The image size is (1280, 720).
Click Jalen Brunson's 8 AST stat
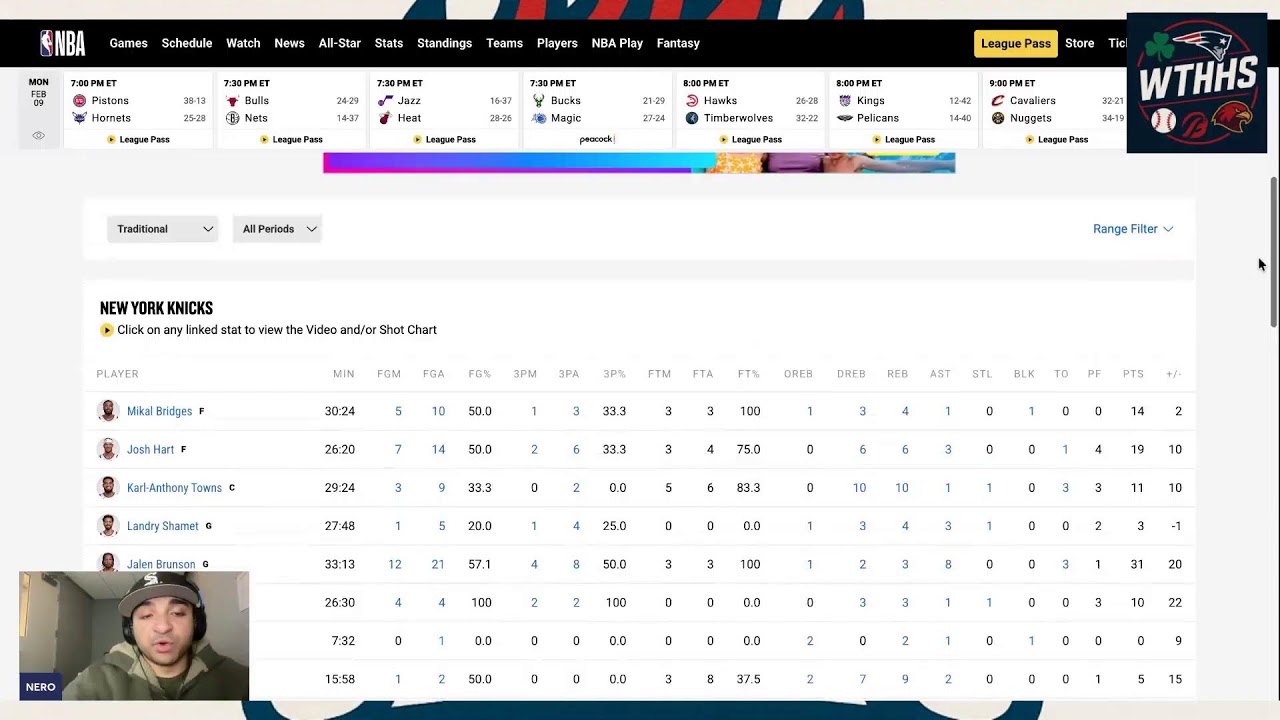[948, 564]
